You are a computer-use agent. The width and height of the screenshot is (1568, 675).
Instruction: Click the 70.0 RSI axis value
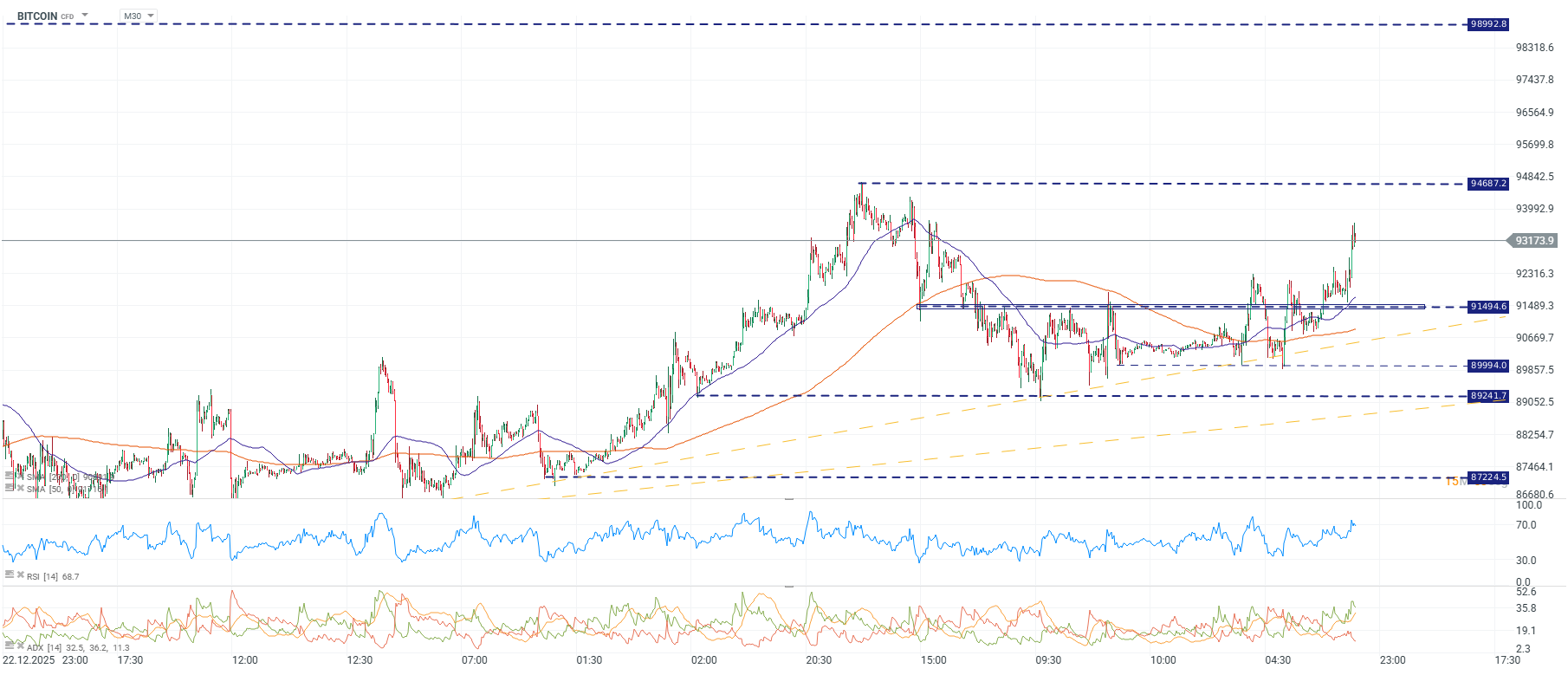pos(1526,525)
